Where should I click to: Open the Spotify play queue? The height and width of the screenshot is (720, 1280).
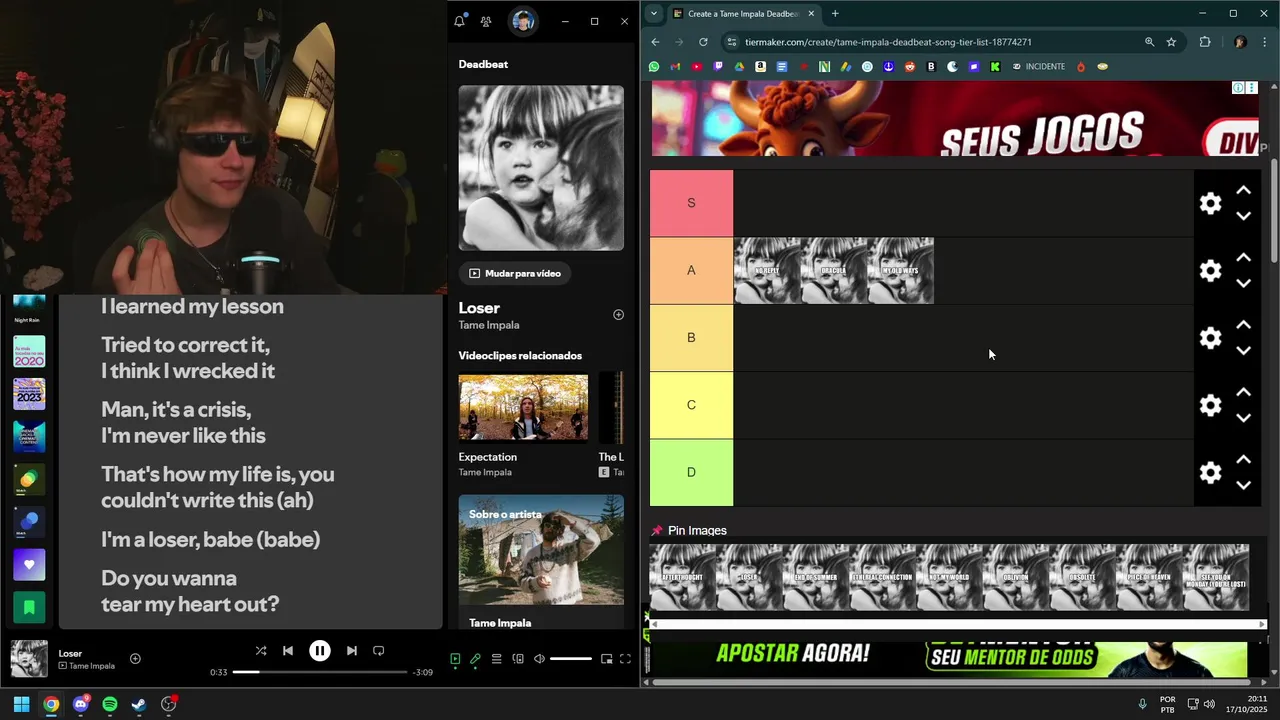coord(496,659)
